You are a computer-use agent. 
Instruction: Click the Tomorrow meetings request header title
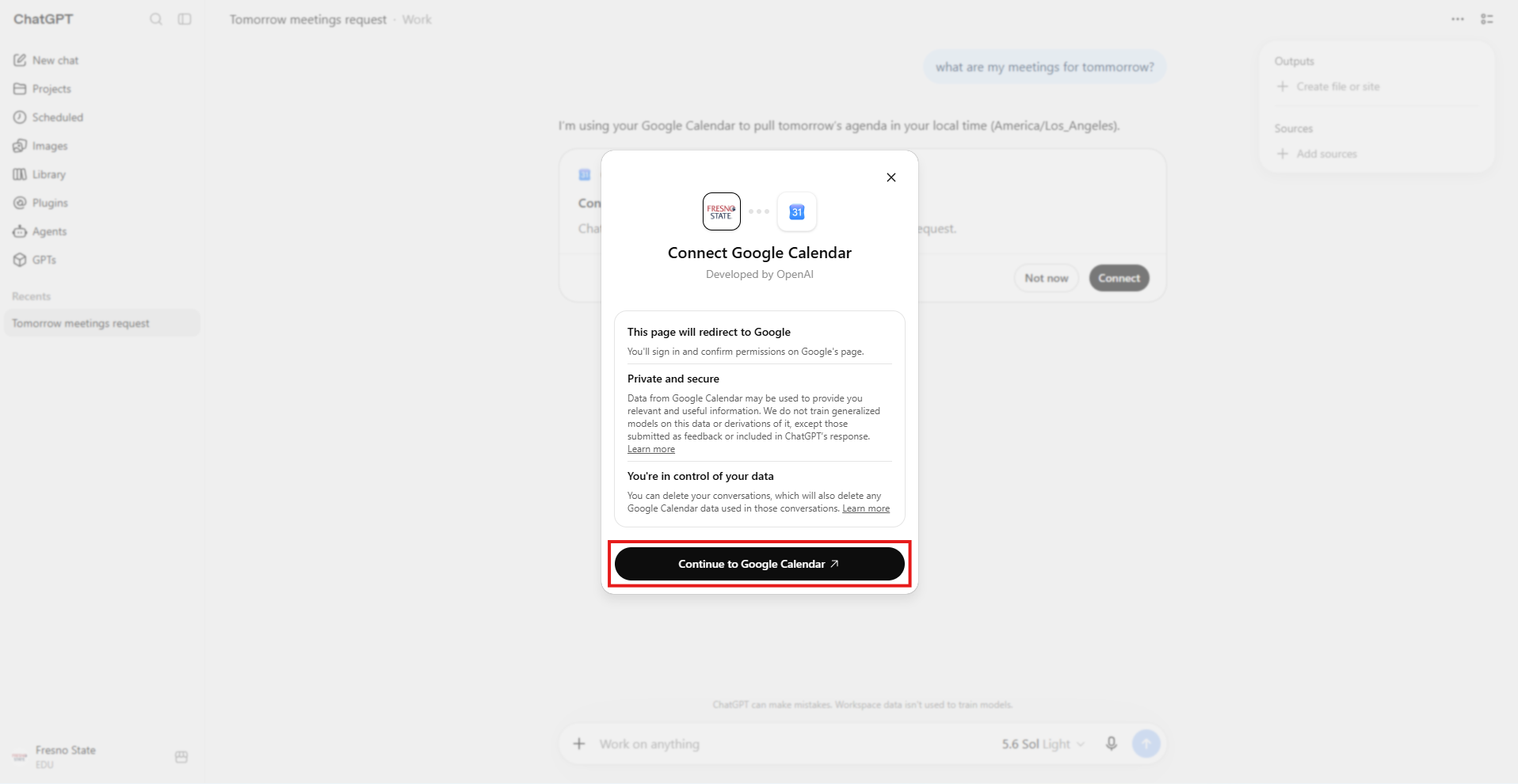(x=308, y=19)
